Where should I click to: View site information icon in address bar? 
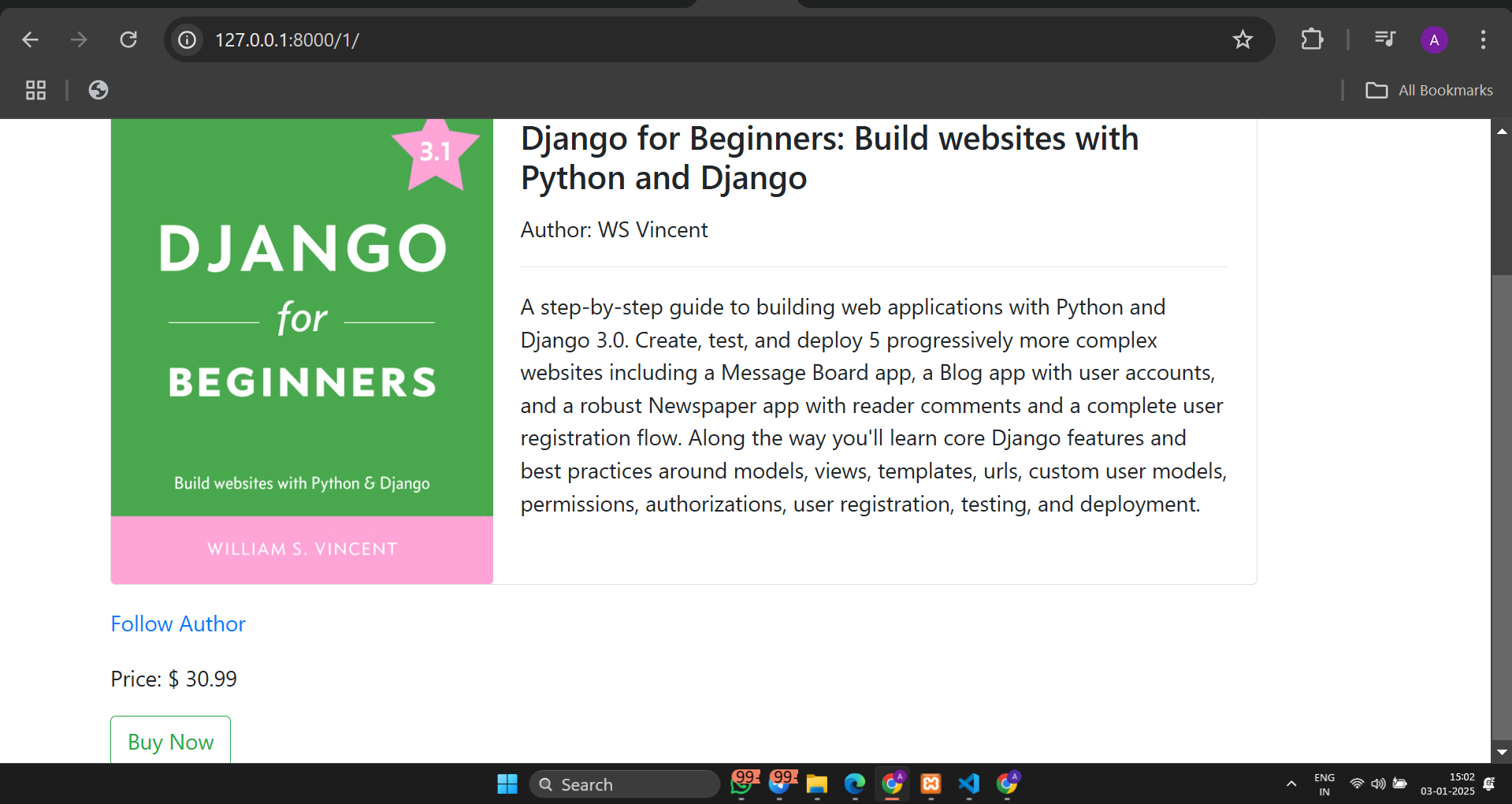(187, 39)
